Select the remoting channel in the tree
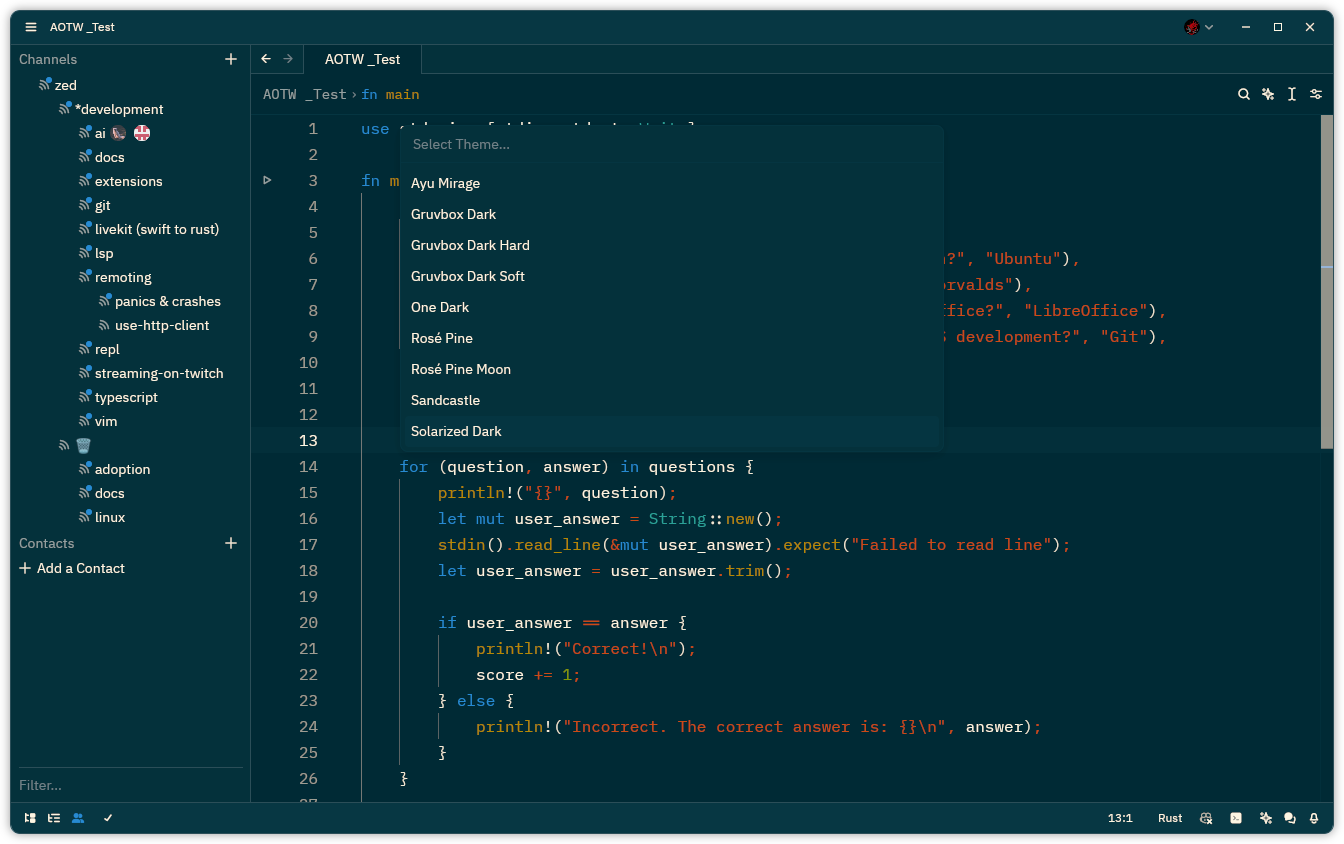This screenshot has height=844, width=1344. tap(123, 277)
